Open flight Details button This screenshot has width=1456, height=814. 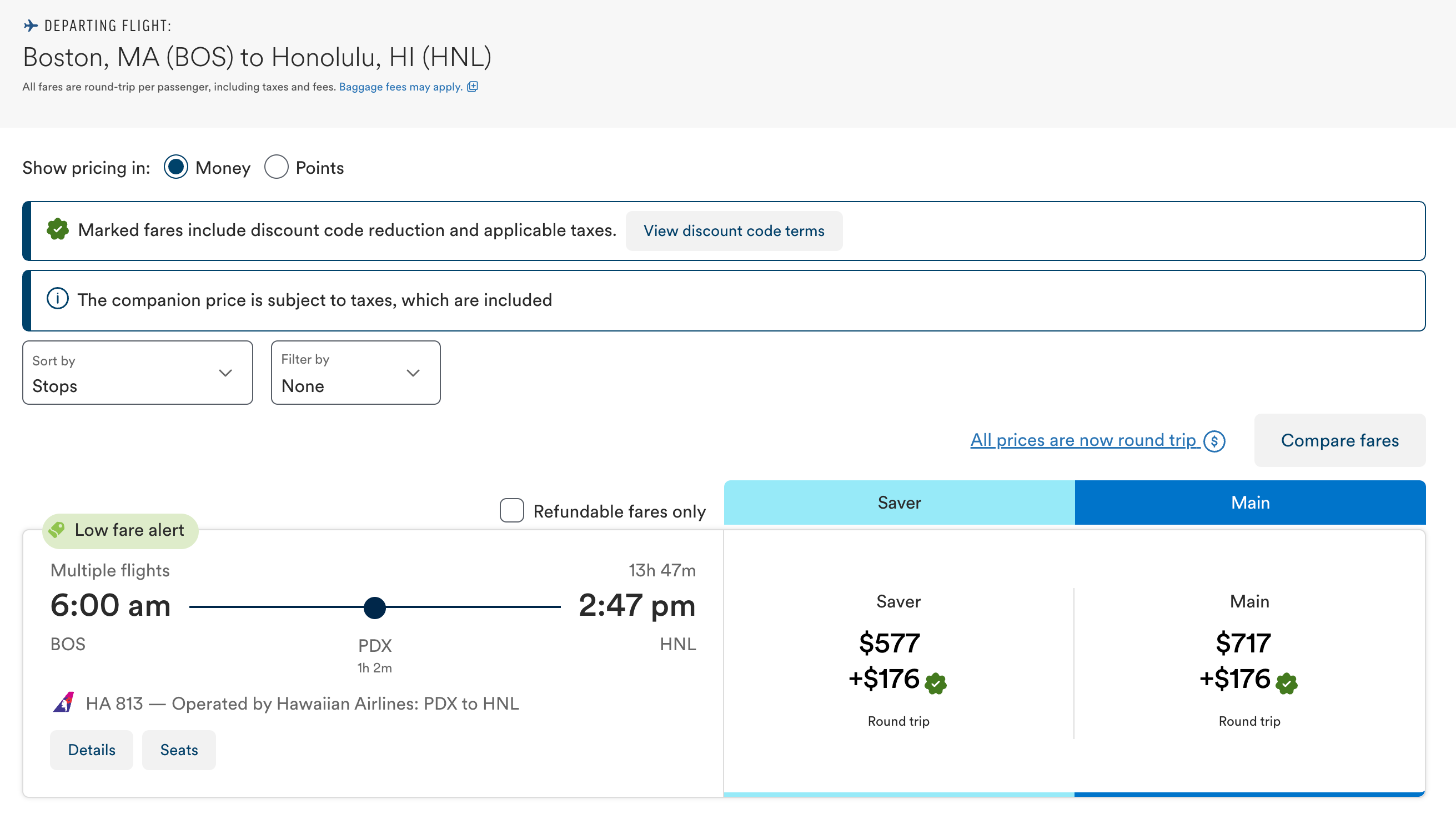pos(92,750)
